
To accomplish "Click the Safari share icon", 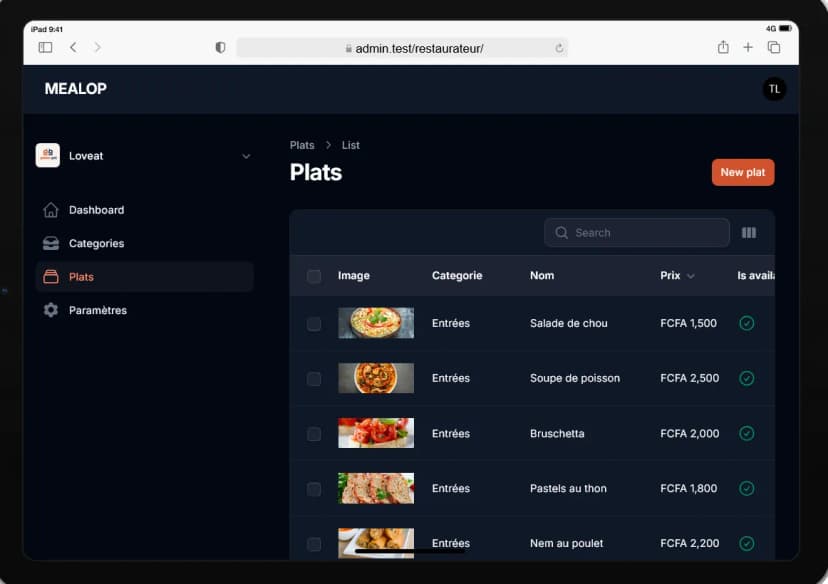I will pyautogui.click(x=722, y=47).
